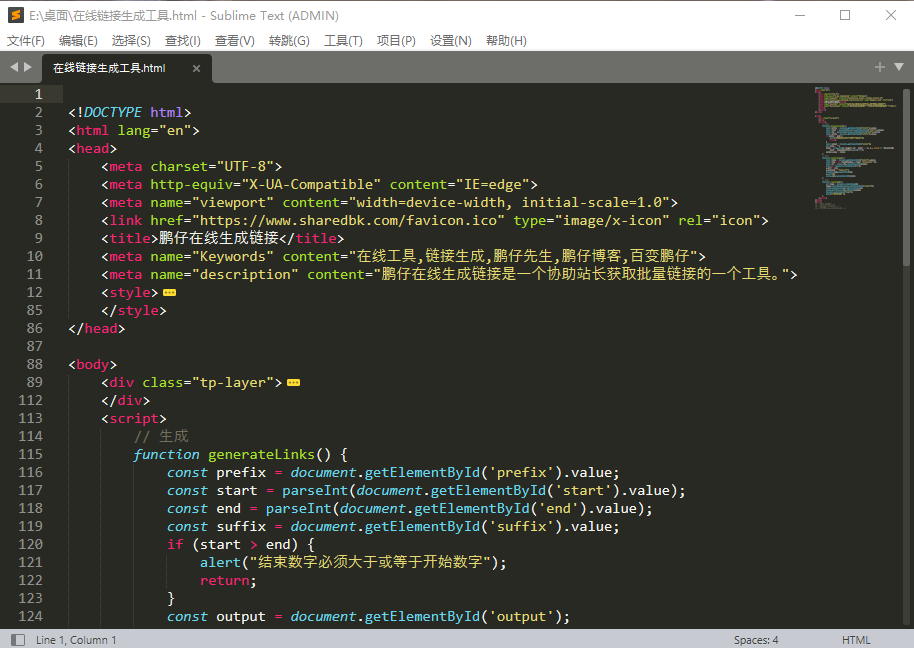Click the body tag on line 88
Image resolution: width=914 pixels, height=648 pixels.
(93, 365)
